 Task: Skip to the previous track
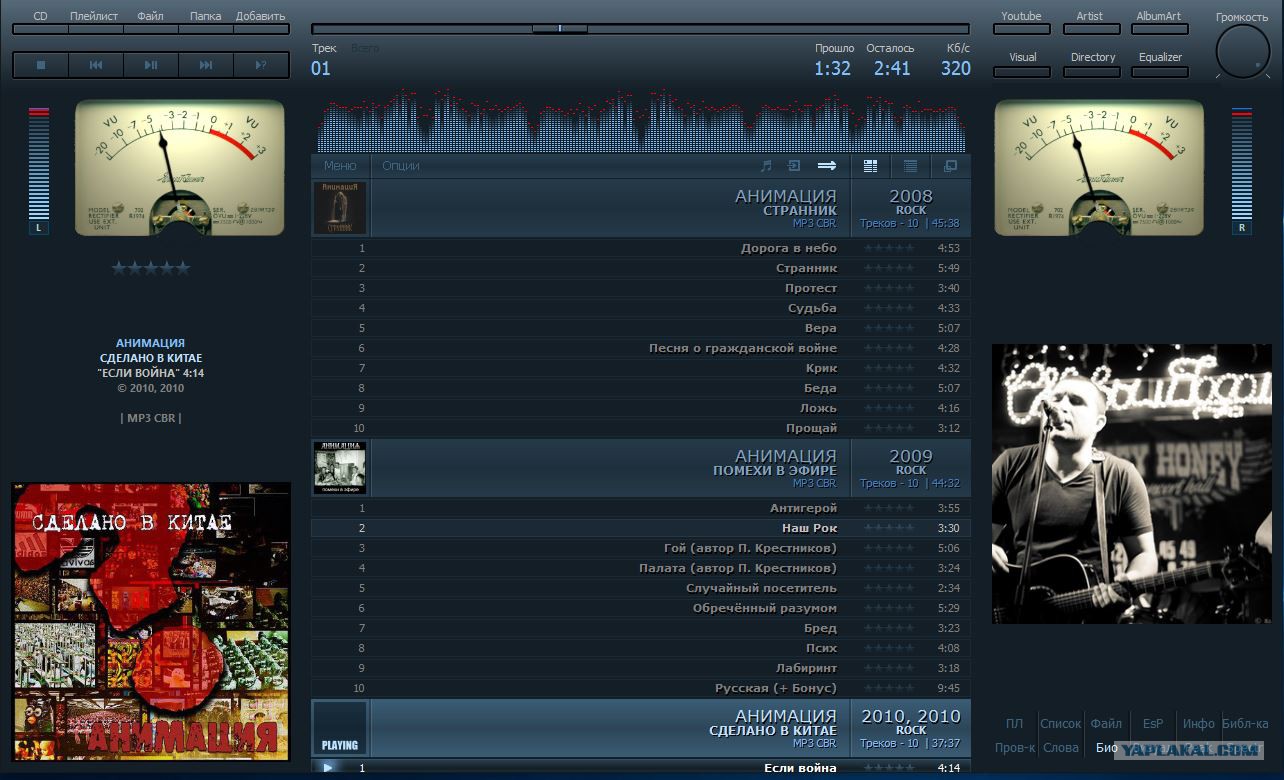(96, 65)
